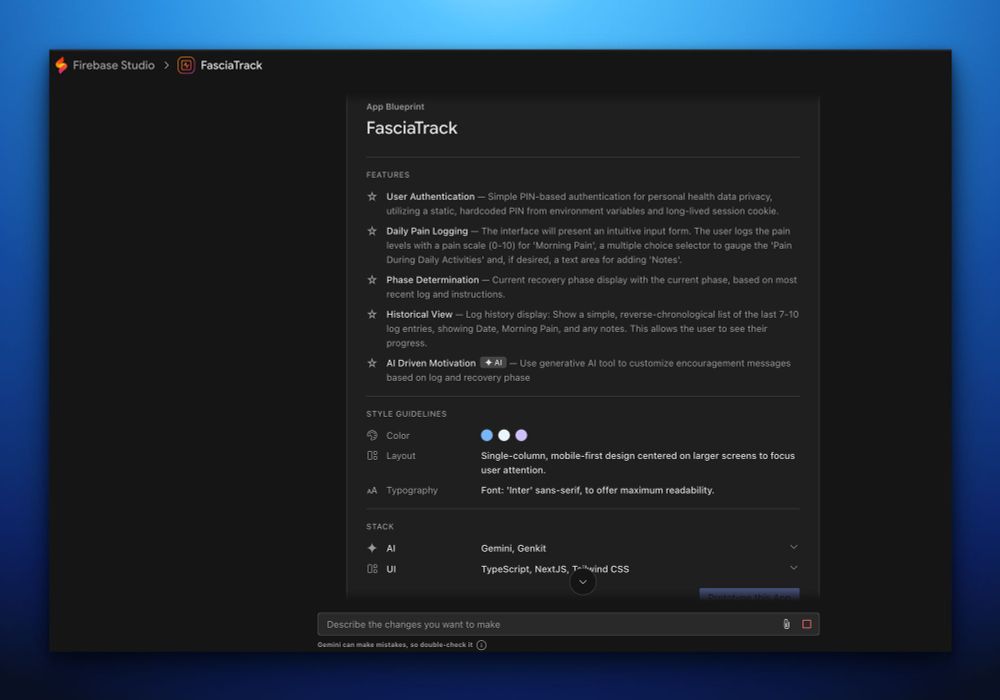This screenshot has height=700, width=1000.
Task: Click the layout icon next to Layout
Action: coord(372,455)
